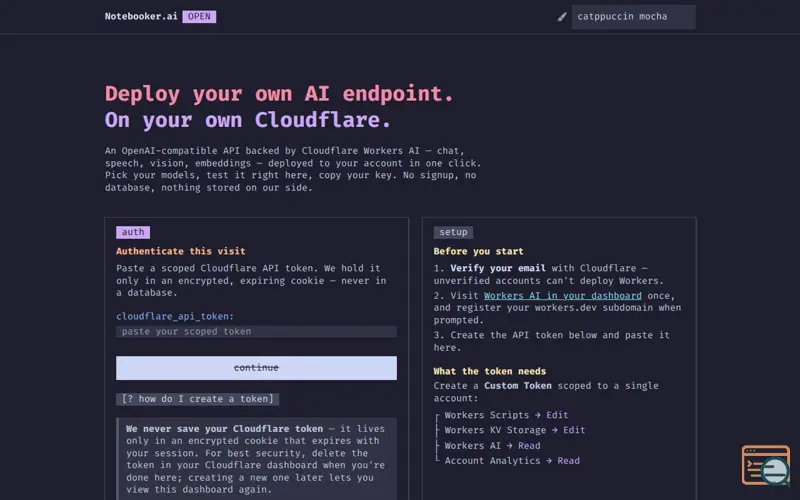Click the auth tag label
Image resolution: width=800 pixels, height=500 pixels.
click(133, 232)
